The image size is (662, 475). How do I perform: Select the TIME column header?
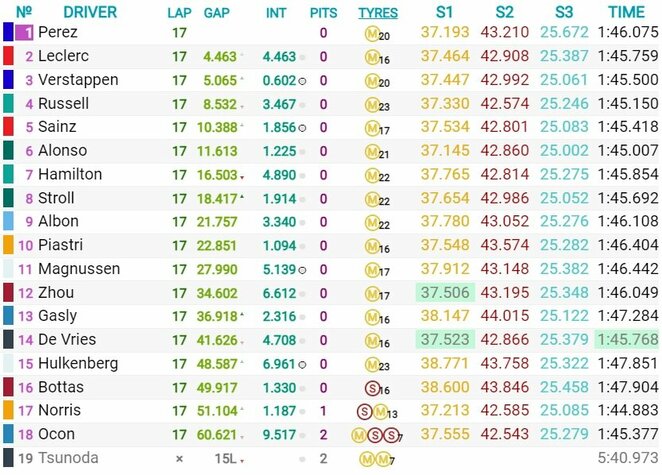[x=626, y=12]
